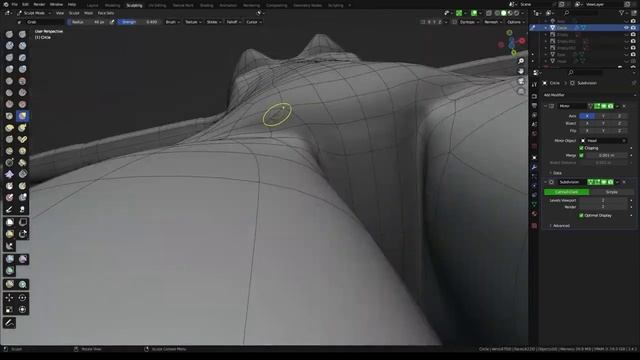Toggle radius pressure sensitivity pen icon
This screenshot has width=640, height=360.
coord(112,22)
